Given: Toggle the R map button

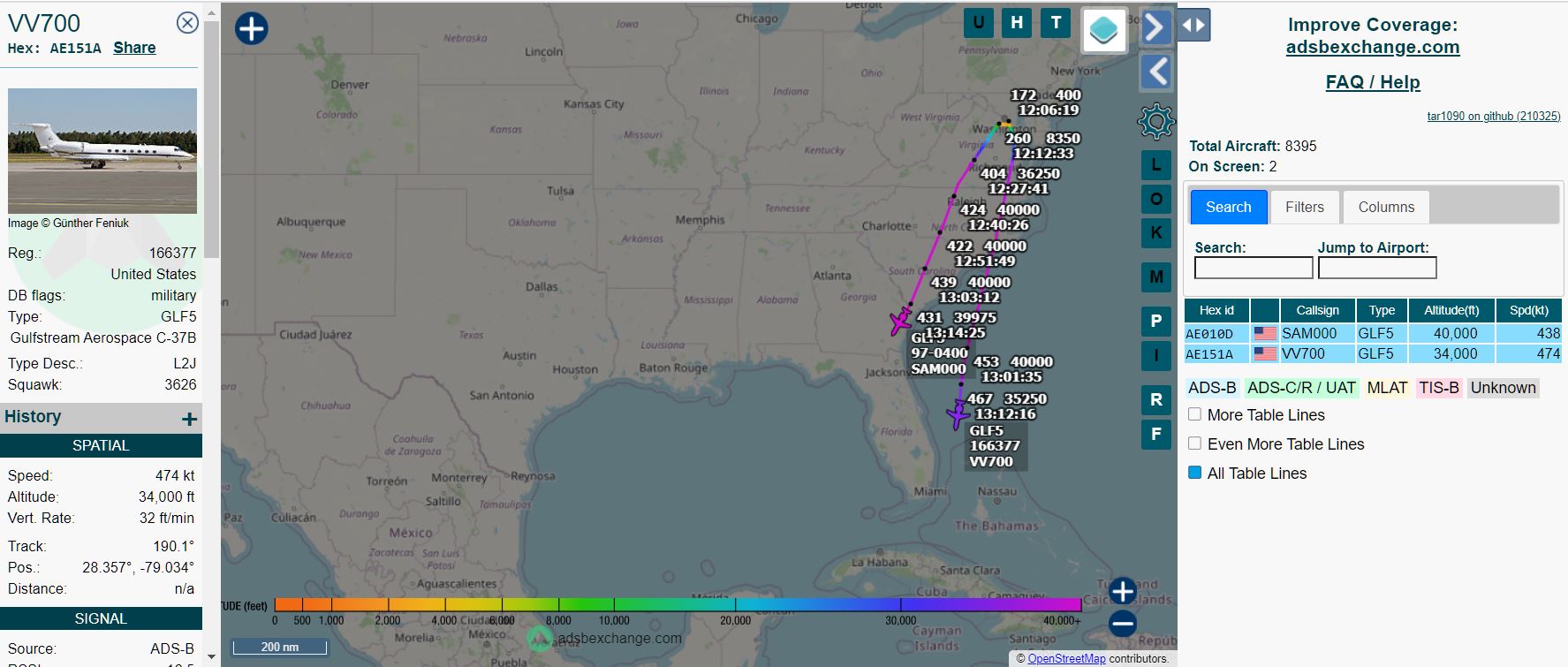Looking at the screenshot, I should click(1155, 399).
